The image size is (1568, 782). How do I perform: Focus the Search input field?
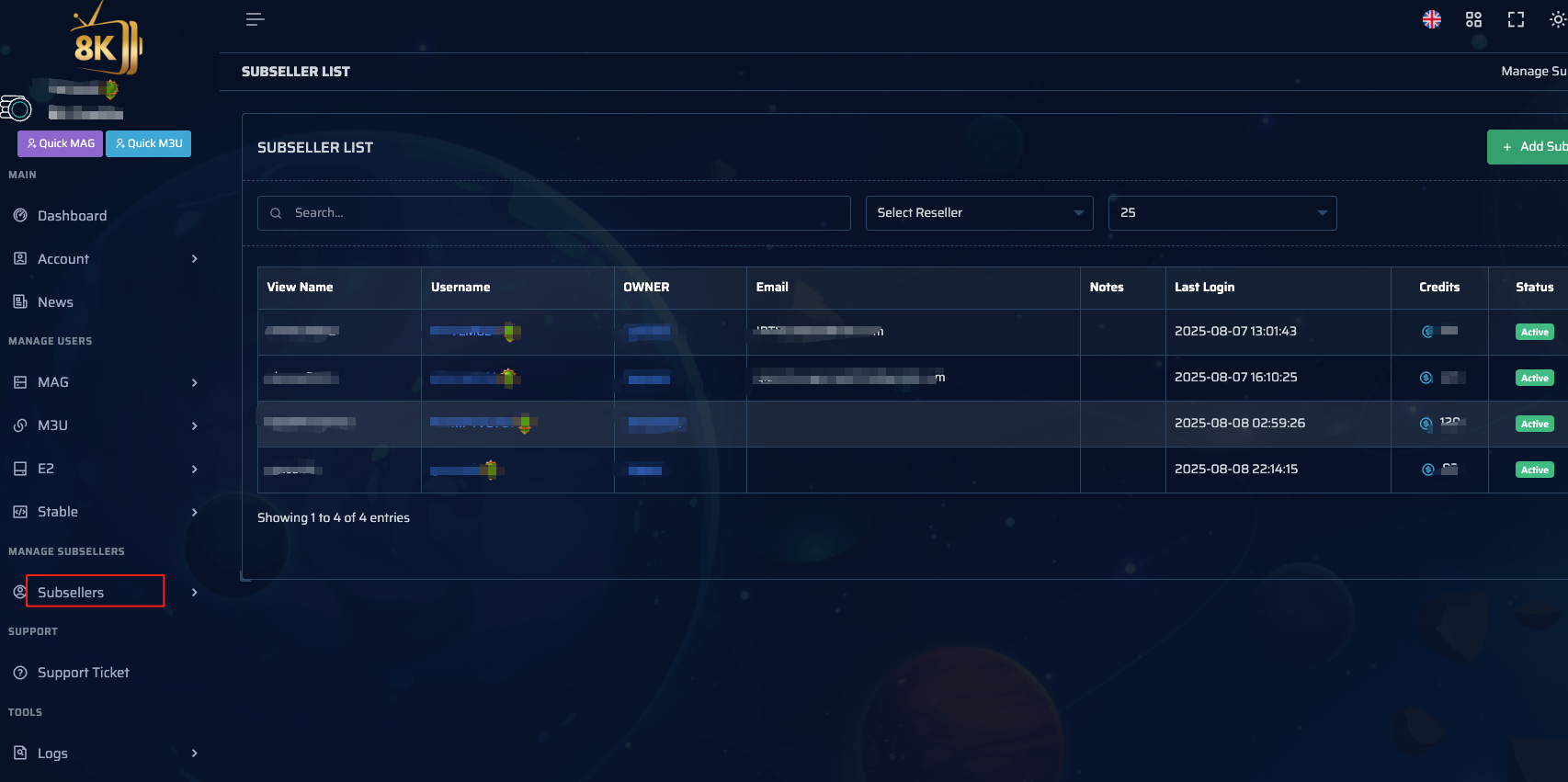pos(553,212)
